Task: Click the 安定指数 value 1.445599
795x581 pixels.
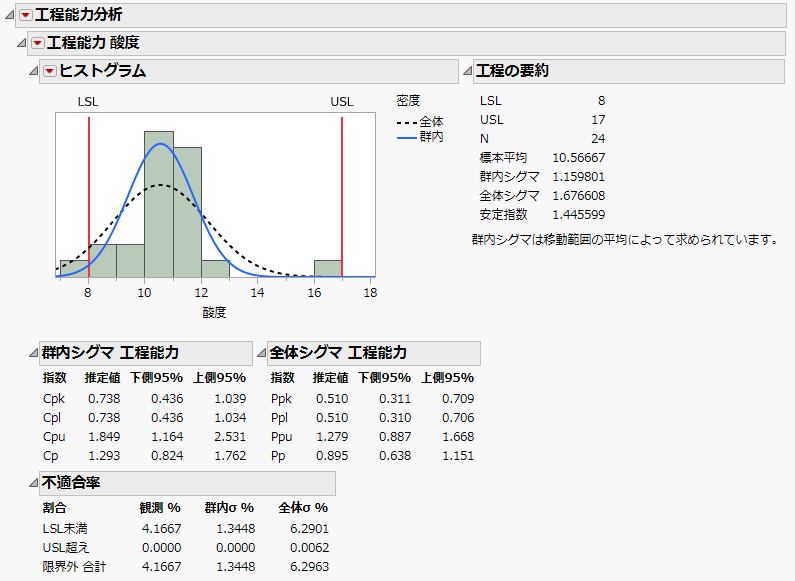Action: tap(579, 214)
